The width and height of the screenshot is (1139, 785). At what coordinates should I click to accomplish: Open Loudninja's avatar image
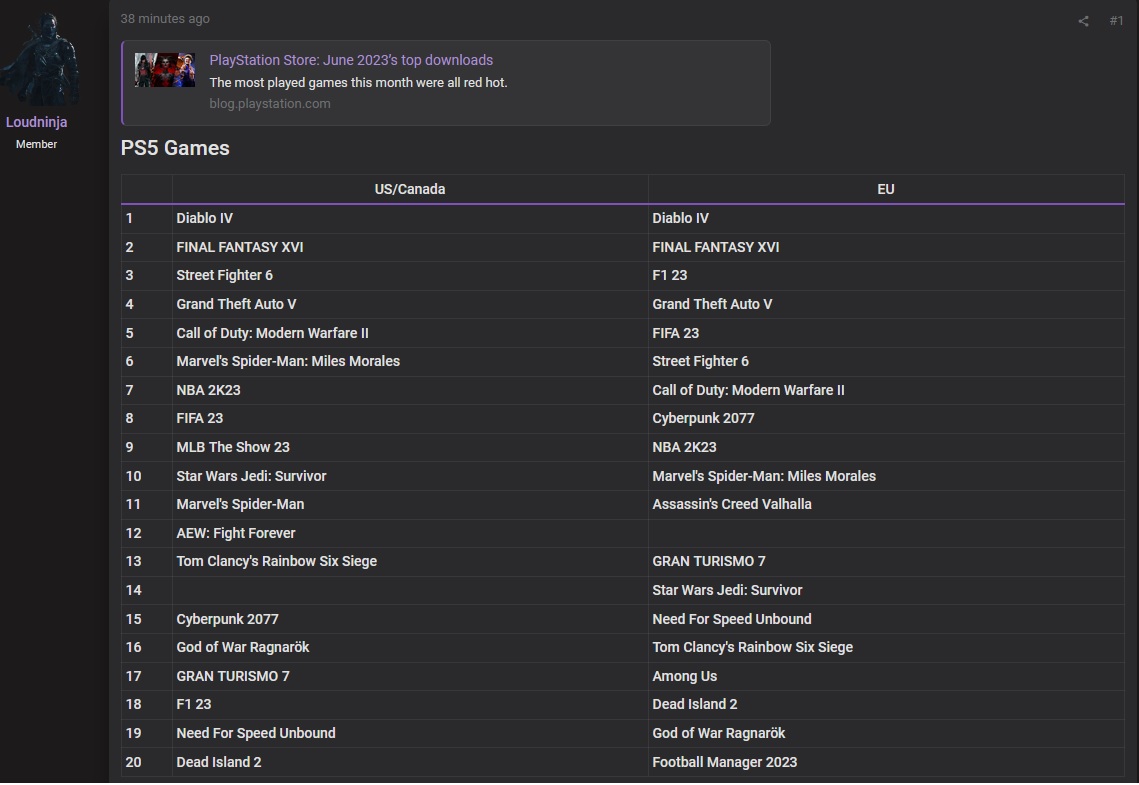click(40, 58)
